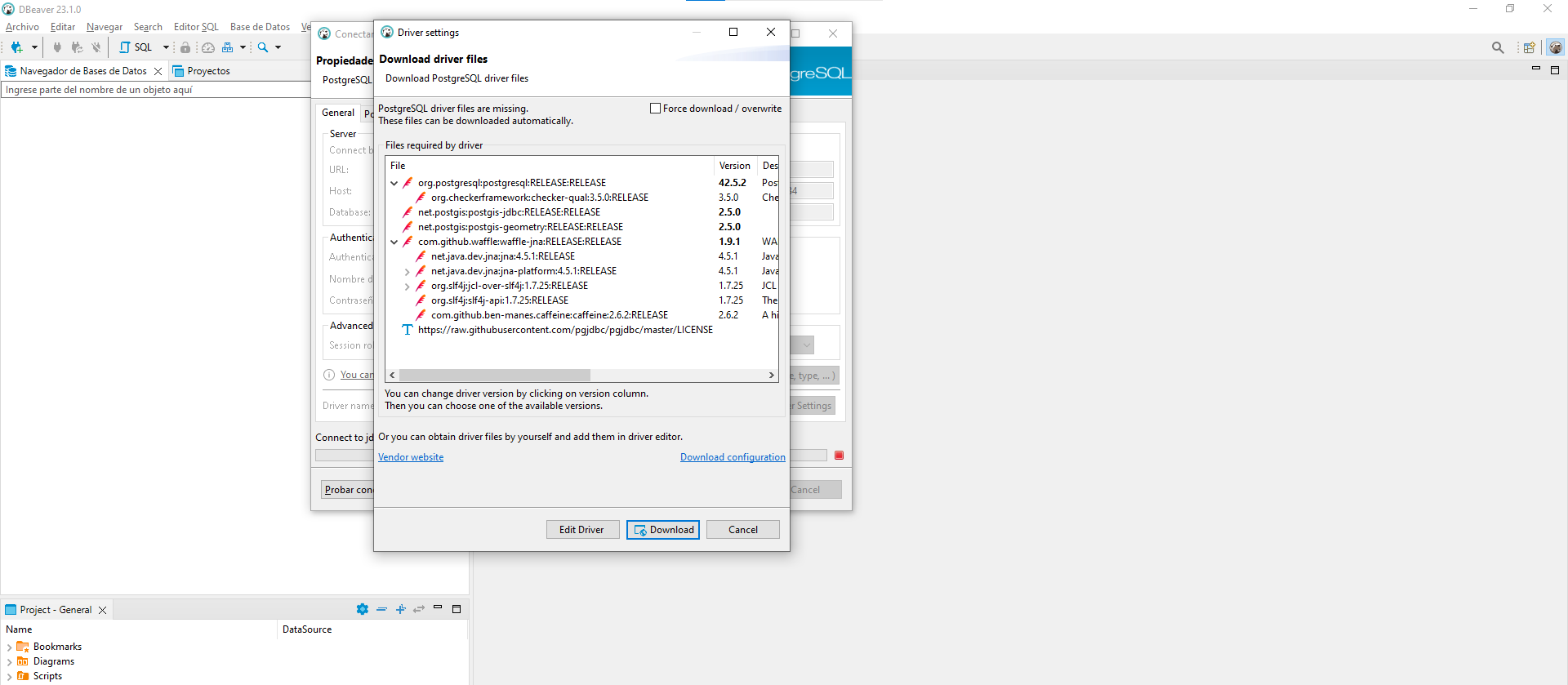
Task: Open the Download configuration link
Action: (733, 457)
